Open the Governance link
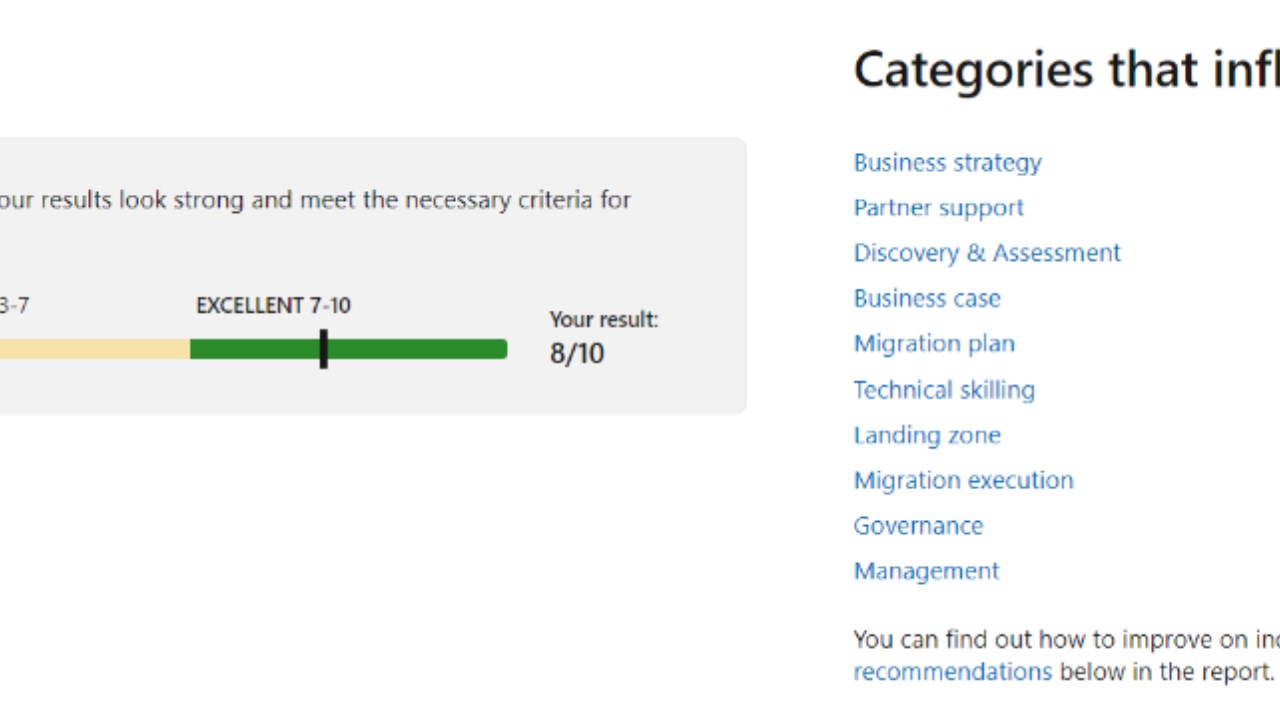The height and width of the screenshot is (720, 1280). click(917, 526)
